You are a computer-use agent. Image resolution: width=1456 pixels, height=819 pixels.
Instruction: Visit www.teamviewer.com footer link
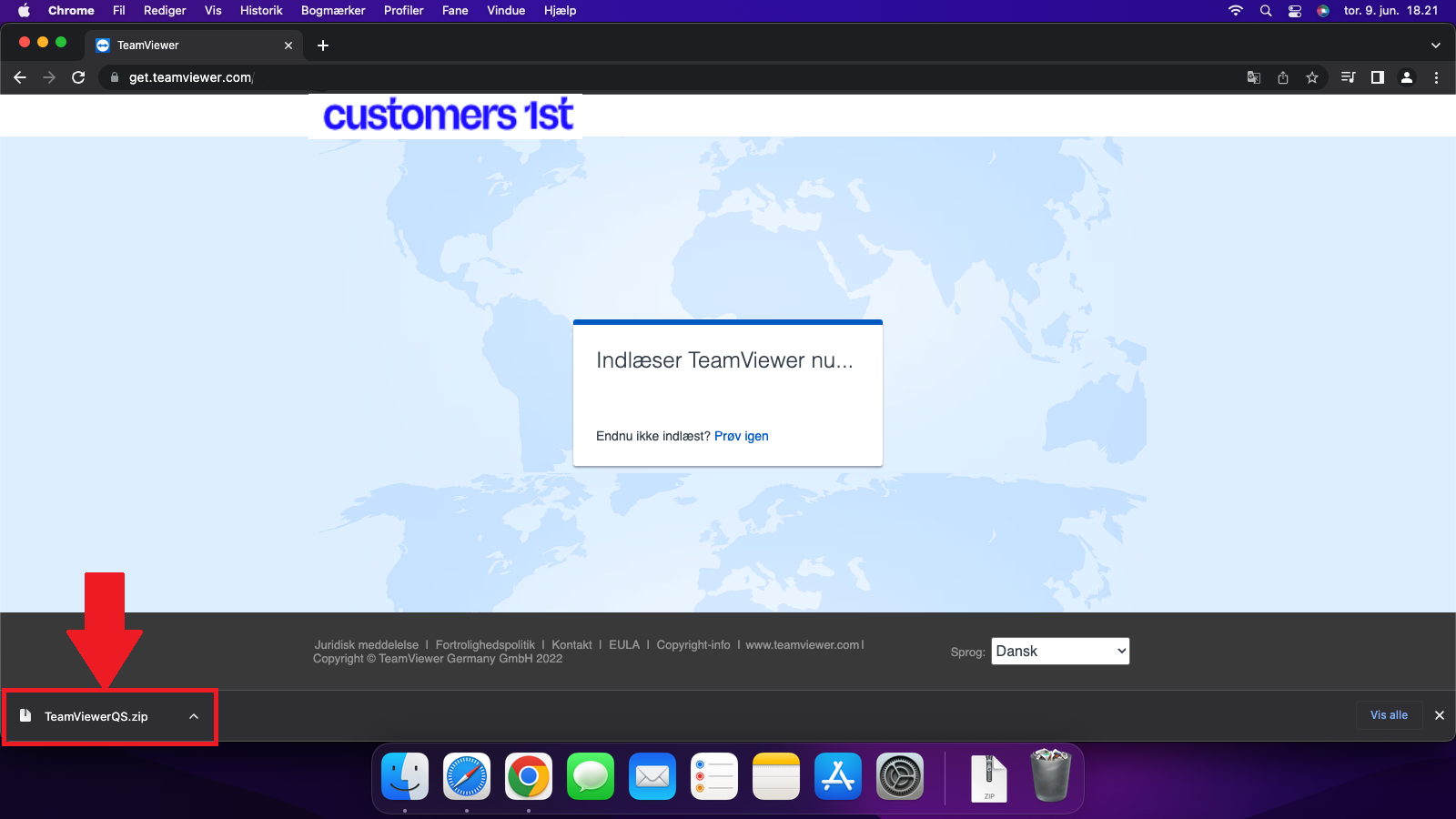pos(803,644)
